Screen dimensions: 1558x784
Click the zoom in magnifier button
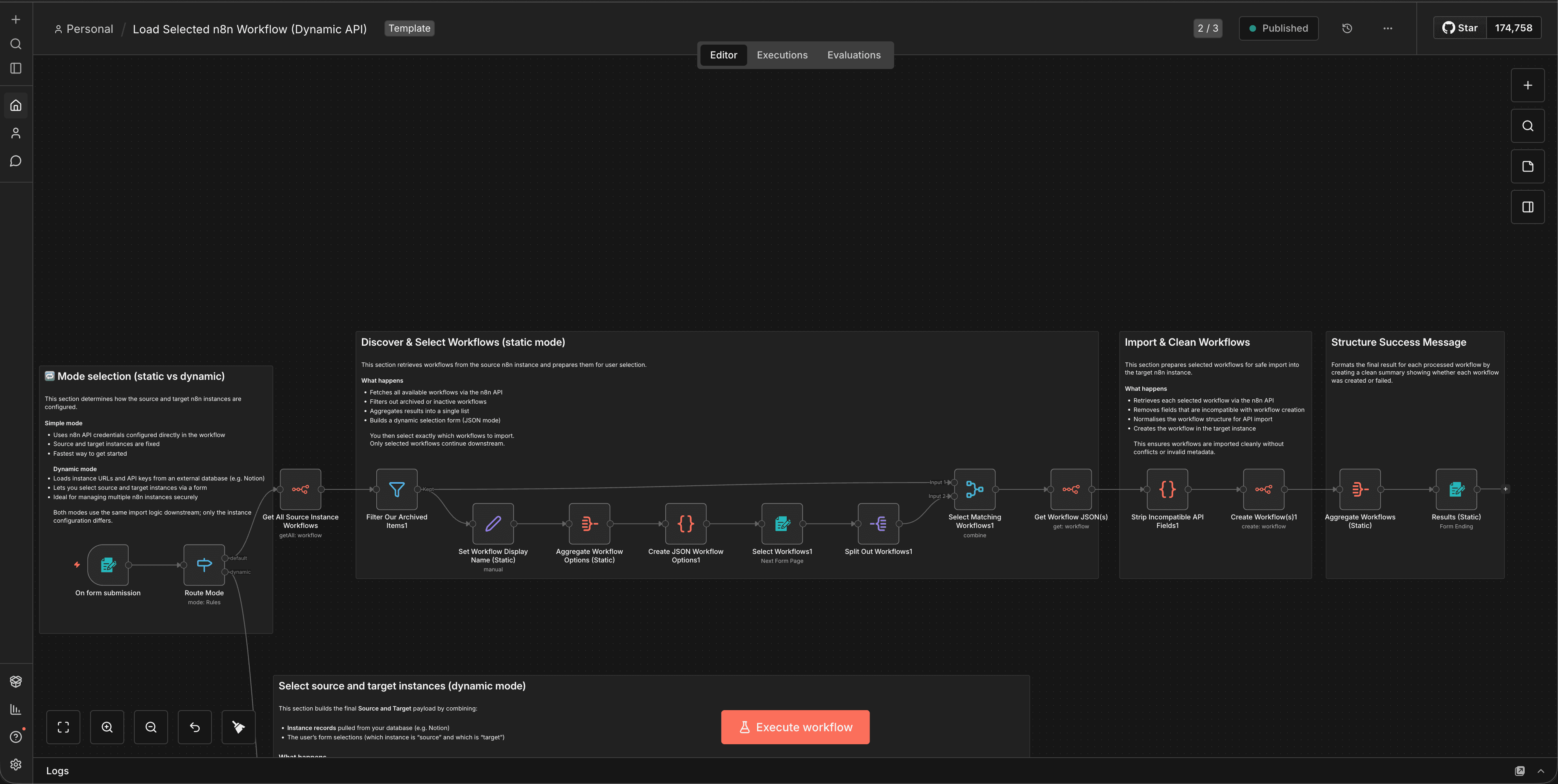(x=107, y=726)
